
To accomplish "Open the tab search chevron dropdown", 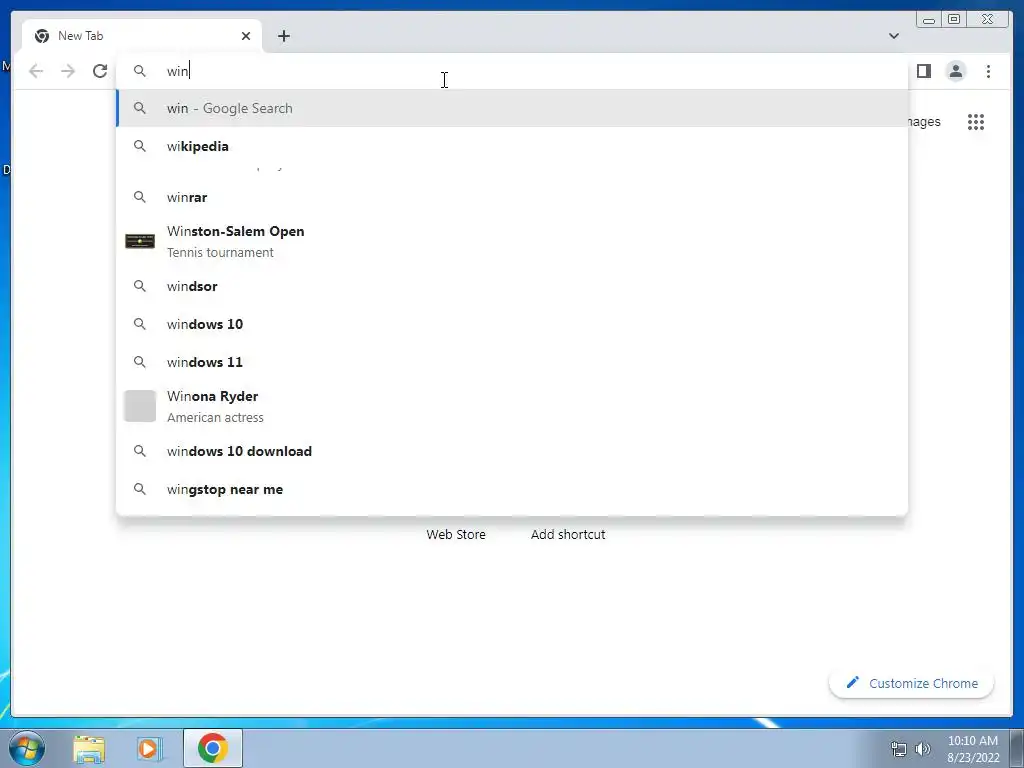I will (x=893, y=36).
